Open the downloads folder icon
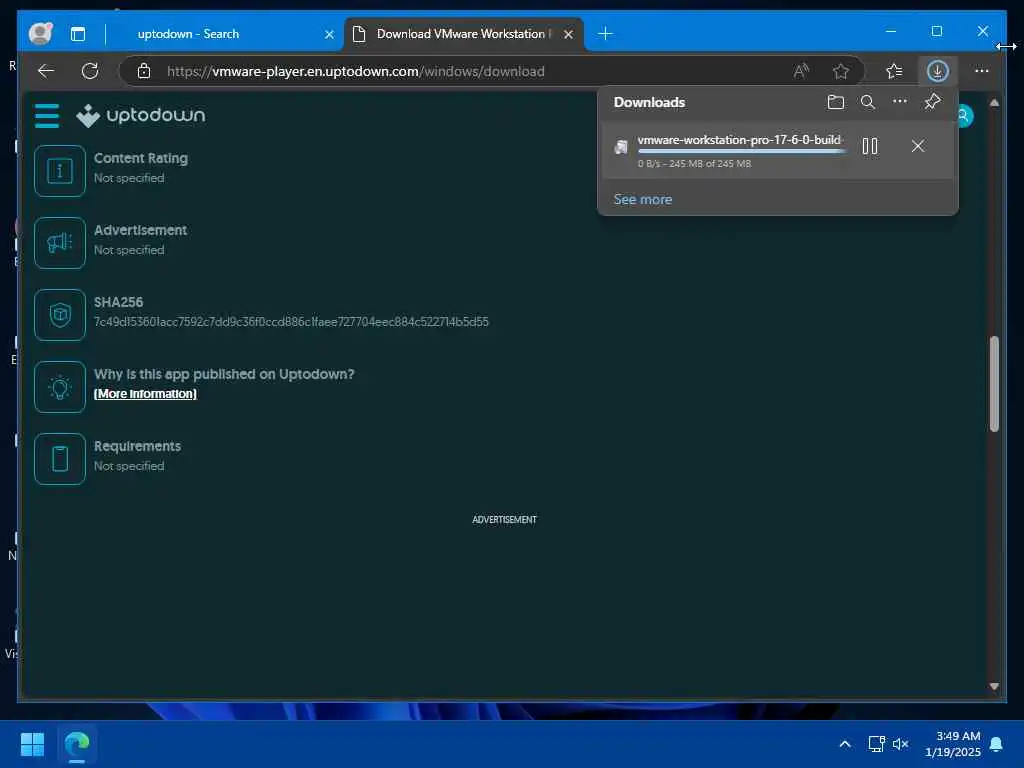 tap(835, 102)
